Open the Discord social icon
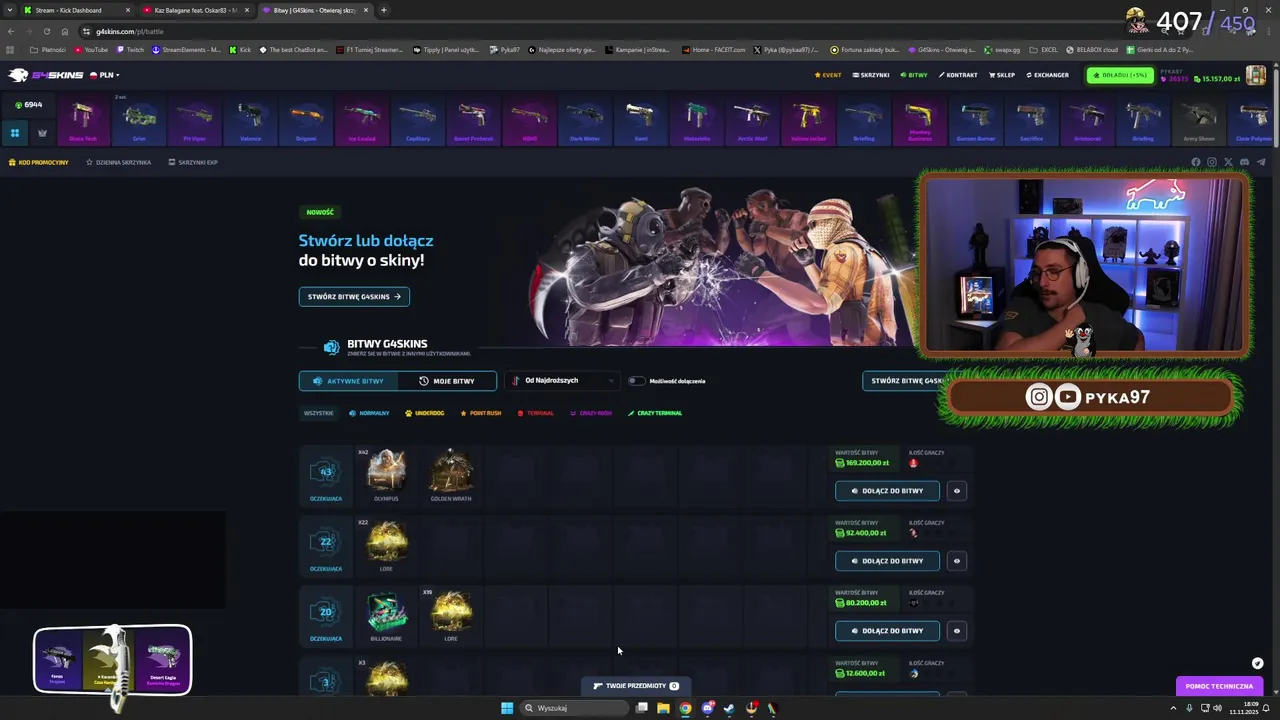This screenshot has height=720, width=1280. tap(1244, 162)
